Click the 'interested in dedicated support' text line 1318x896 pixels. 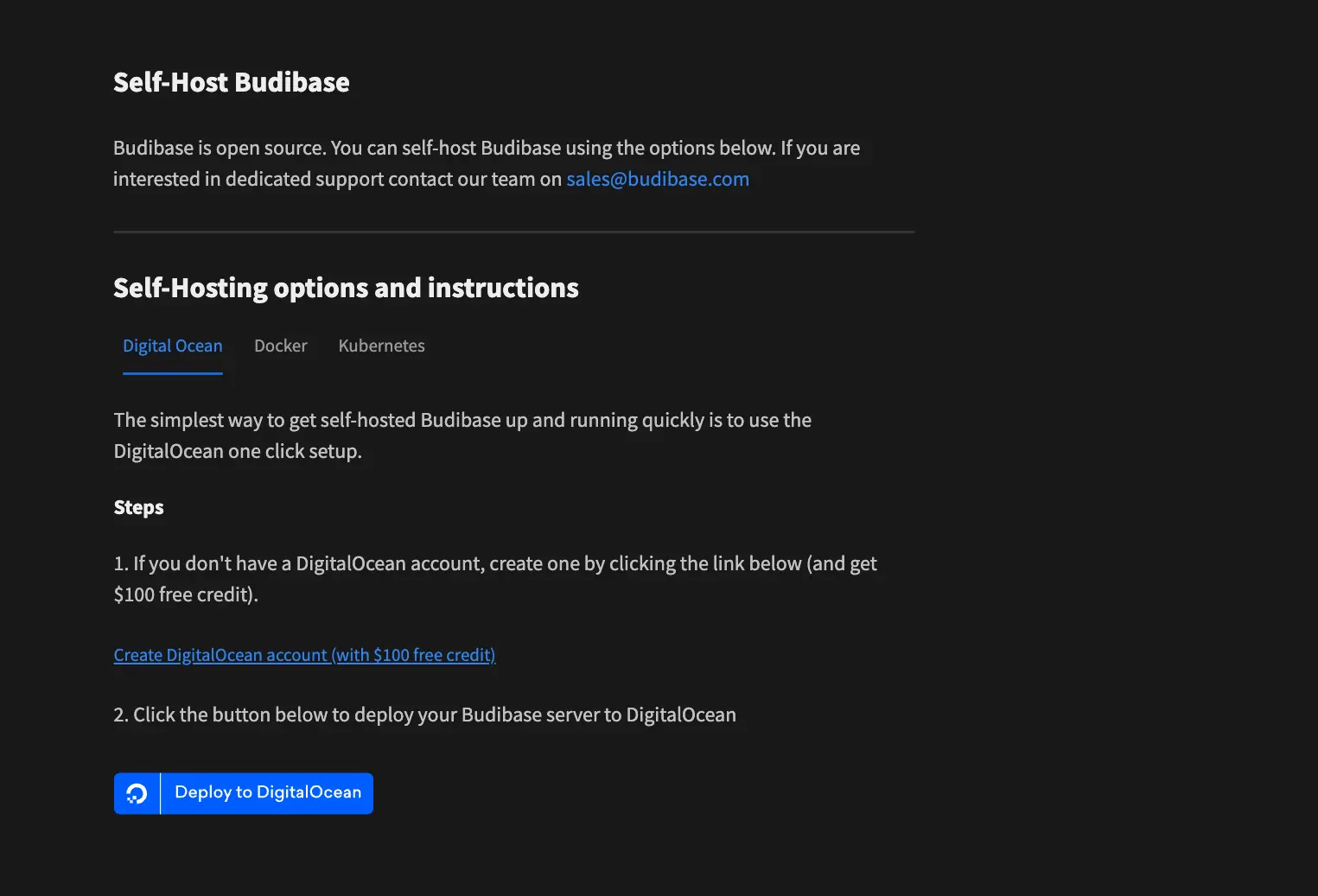coord(337,179)
